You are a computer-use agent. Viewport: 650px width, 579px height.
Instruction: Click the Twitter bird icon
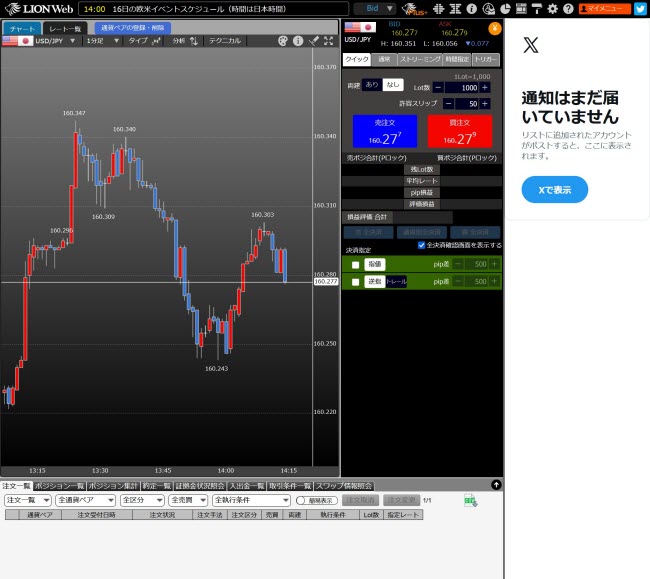640,9
